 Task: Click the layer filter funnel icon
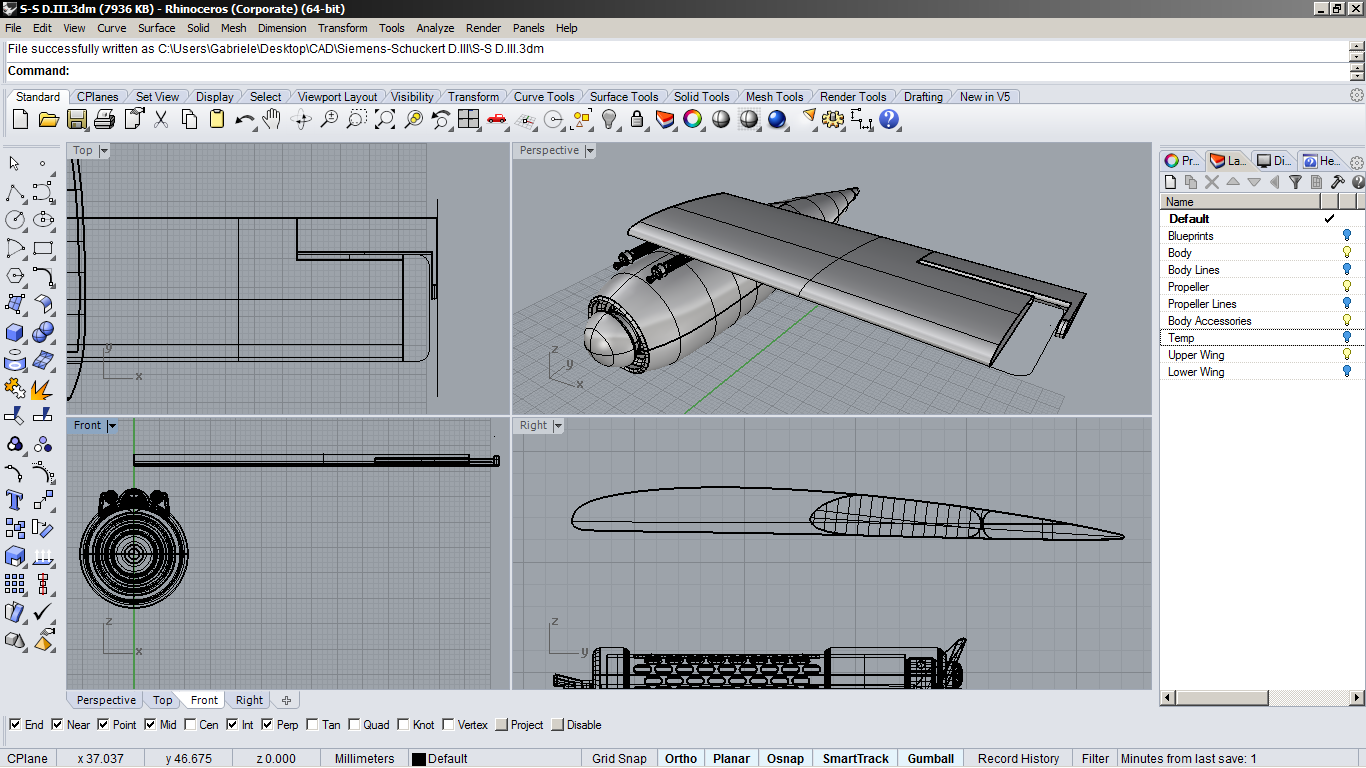(1295, 182)
